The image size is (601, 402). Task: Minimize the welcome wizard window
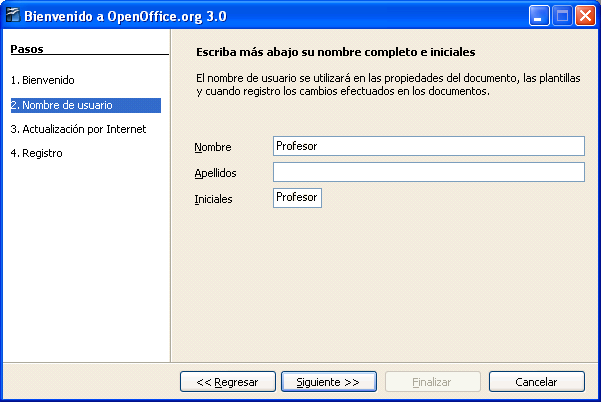coord(540,16)
